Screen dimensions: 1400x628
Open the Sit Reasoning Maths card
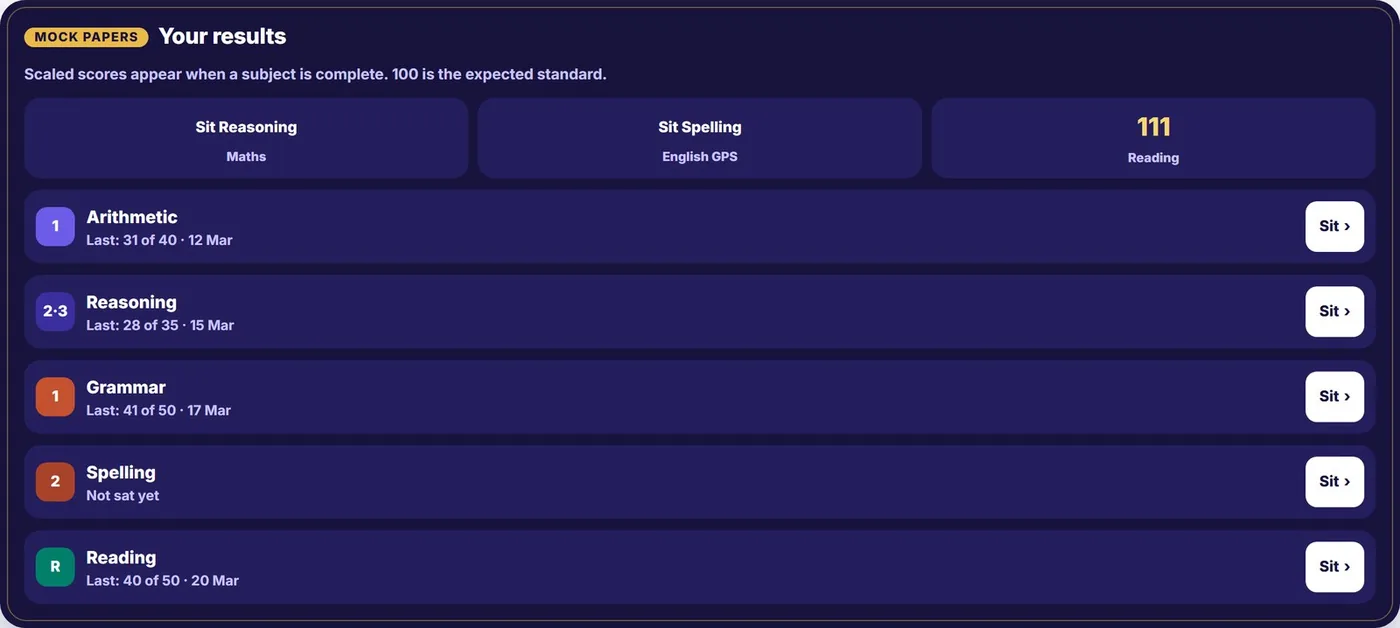246,138
